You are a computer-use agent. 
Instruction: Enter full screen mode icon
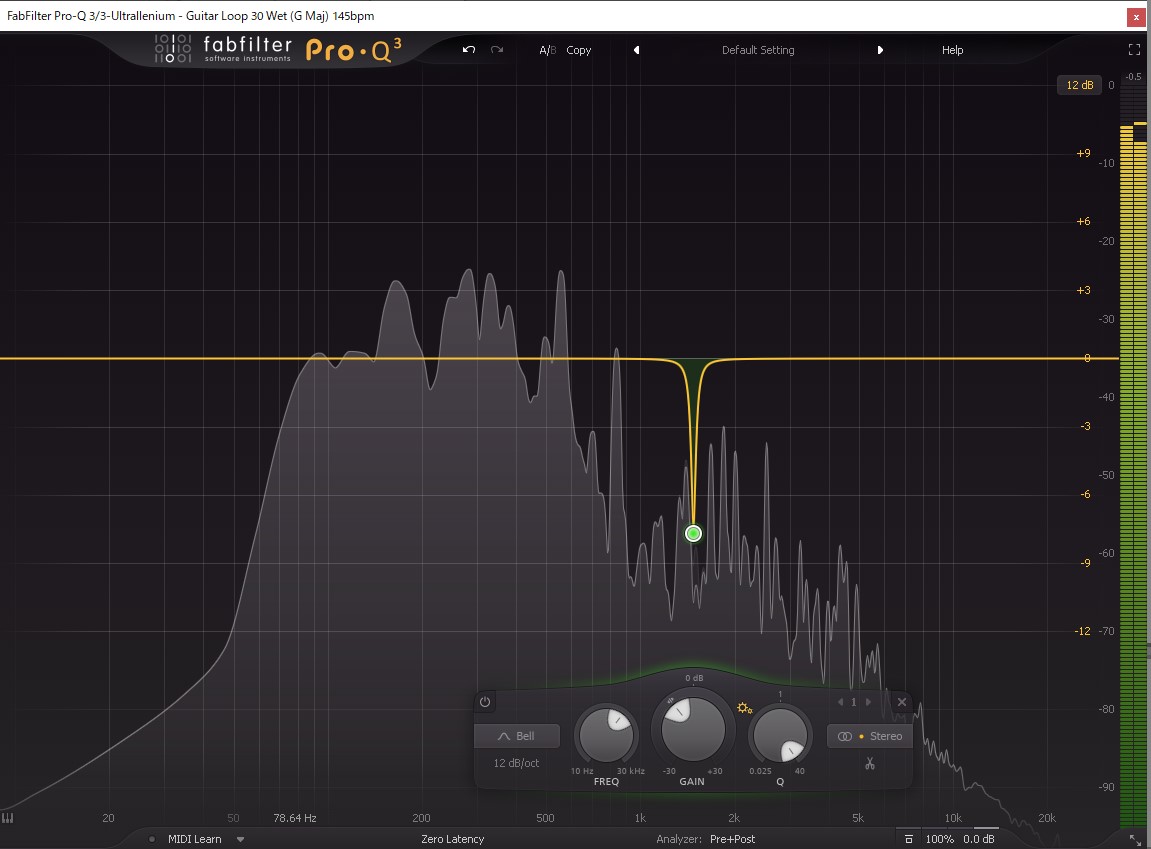click(1134, 50)
